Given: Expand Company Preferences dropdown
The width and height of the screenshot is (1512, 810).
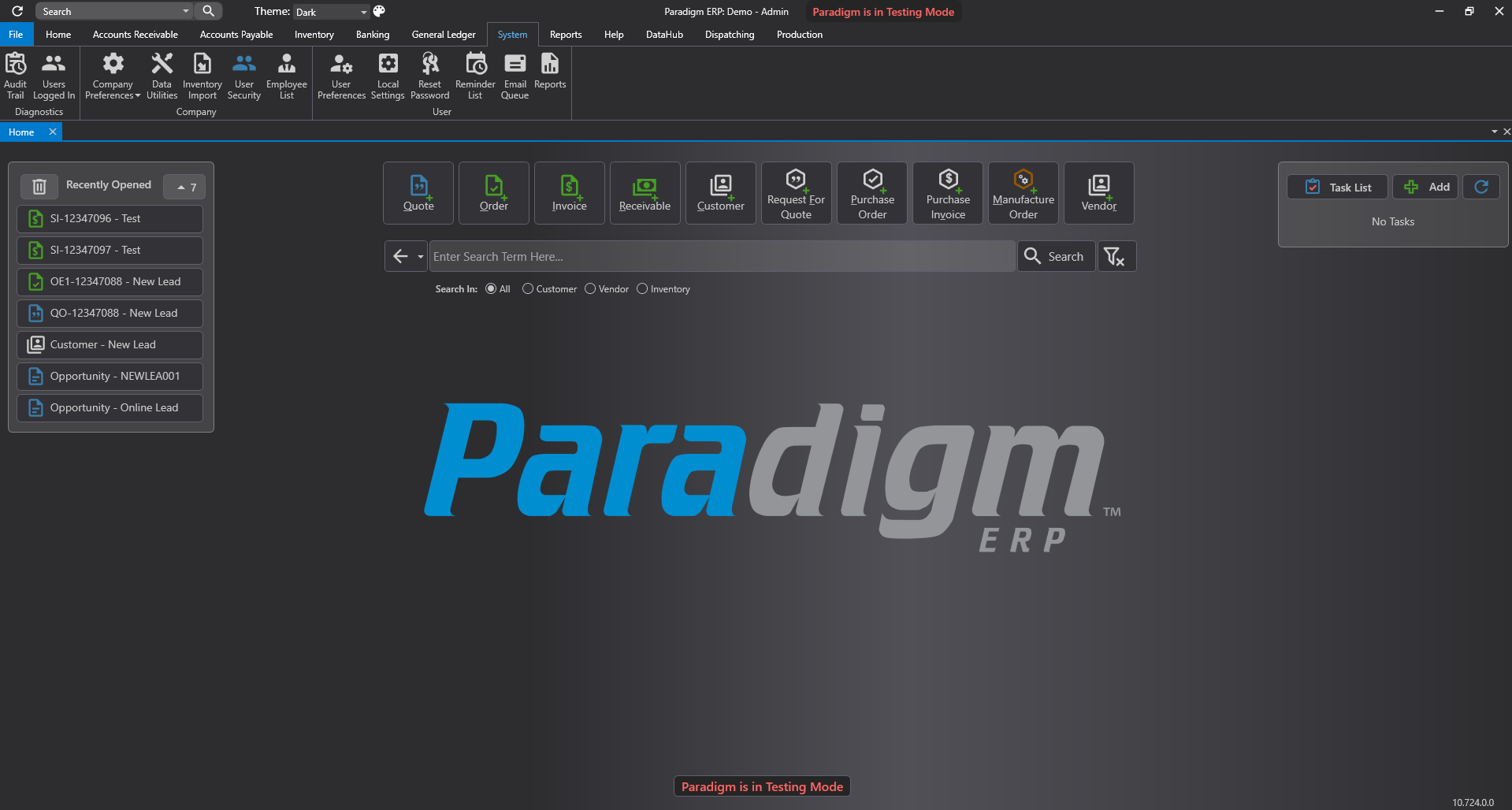Looking at the screenshot, I should pyautogui.click(x=138, y=95).
